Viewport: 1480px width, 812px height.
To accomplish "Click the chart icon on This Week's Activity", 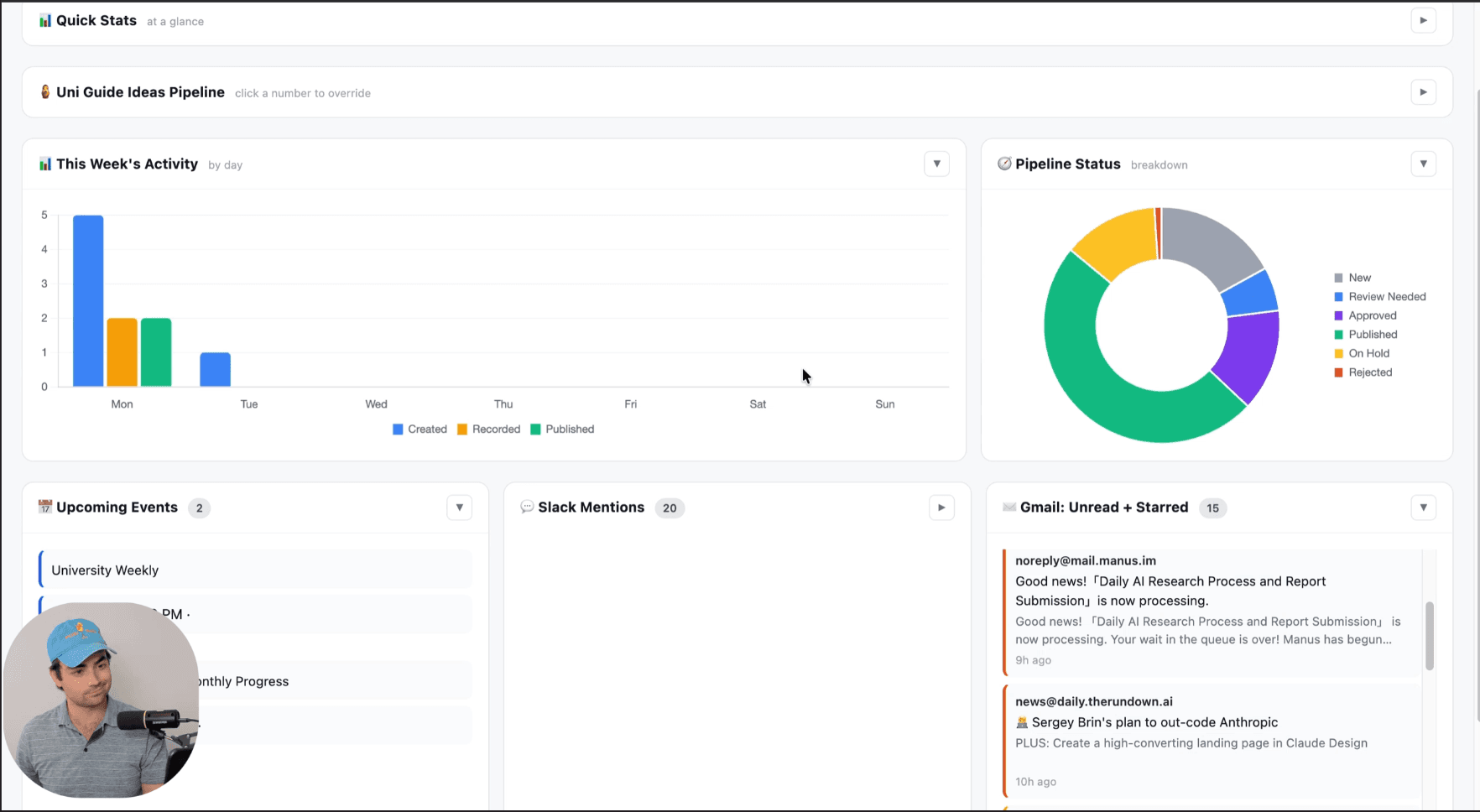I will click(x=44, y=164).
